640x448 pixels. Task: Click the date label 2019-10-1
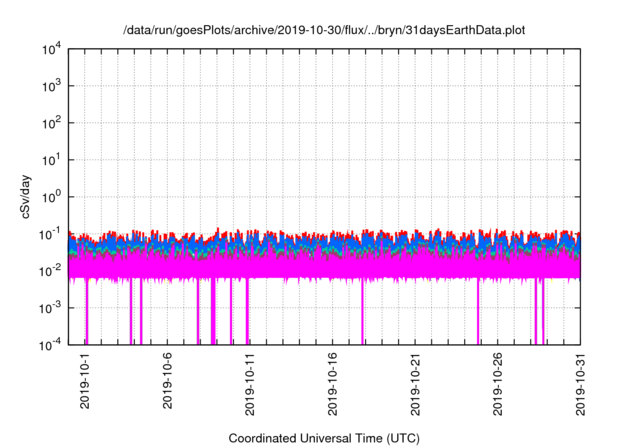(84, 381)
